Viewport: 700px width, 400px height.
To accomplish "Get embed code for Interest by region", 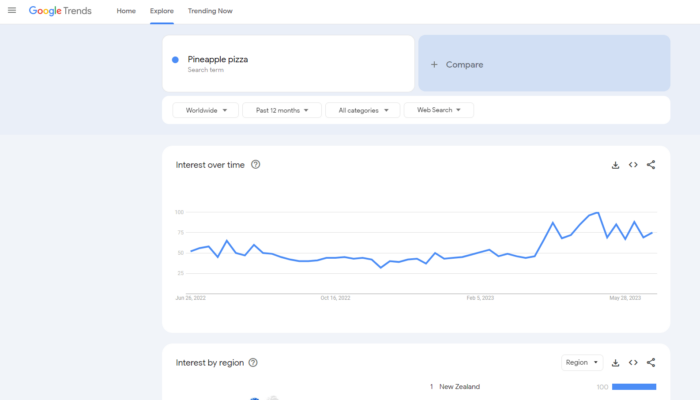I will click(633, 362).
